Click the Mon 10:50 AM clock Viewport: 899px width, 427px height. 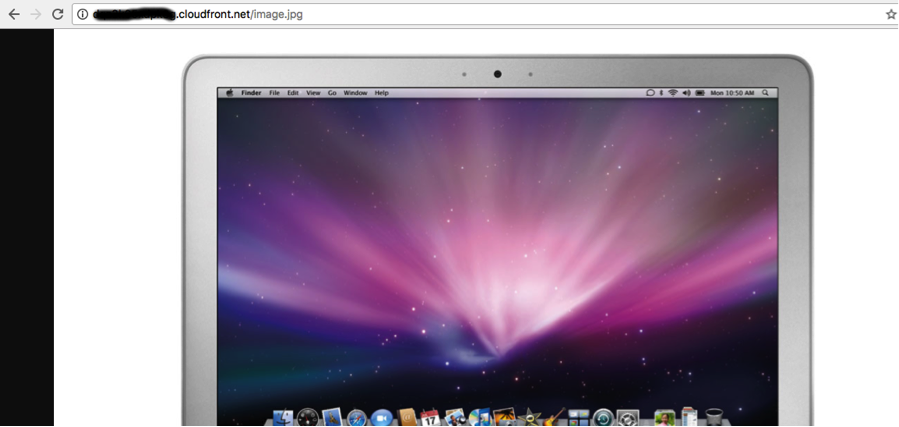[x=732, y=92]
